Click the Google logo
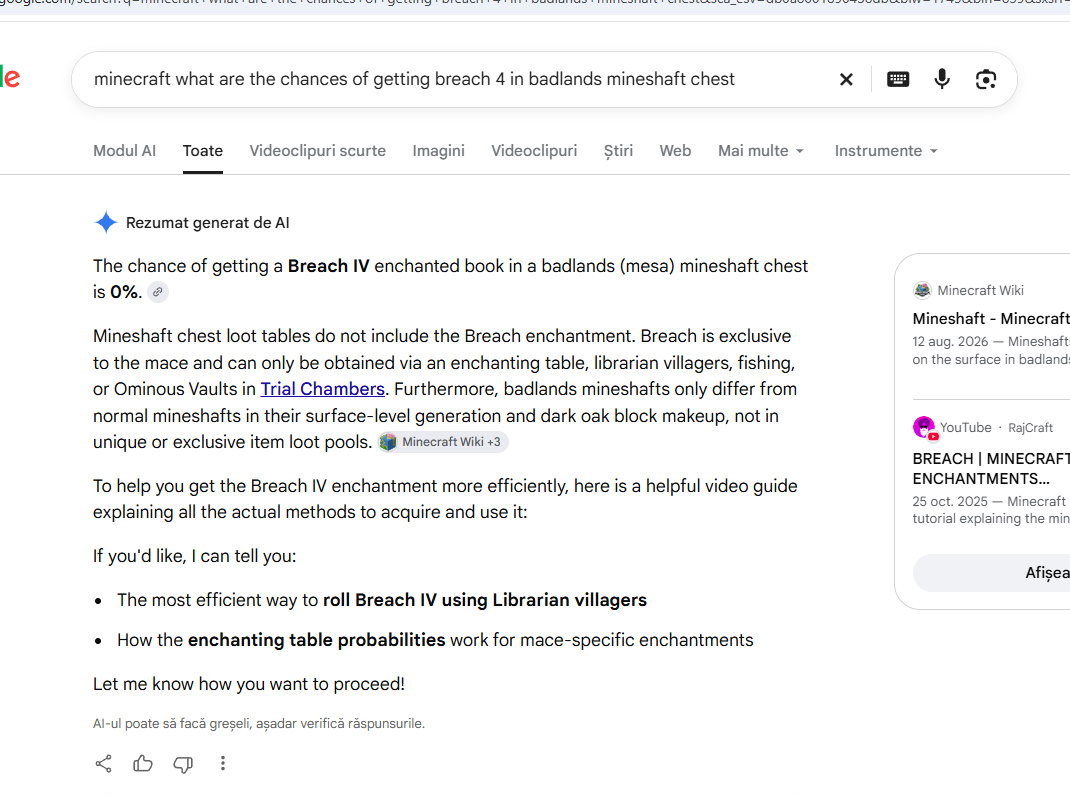This screenshot has height=798, width=1070. [x=10, y=77]
